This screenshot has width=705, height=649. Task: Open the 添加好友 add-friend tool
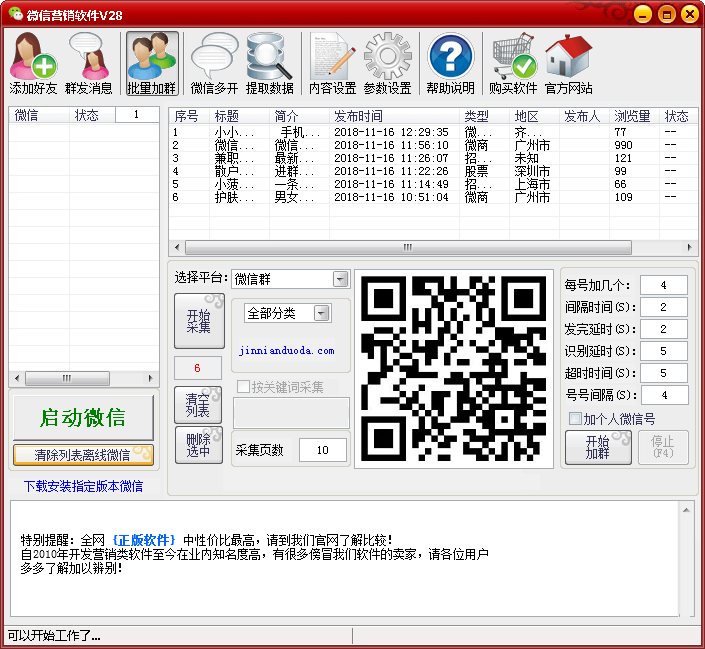(33, 63)
